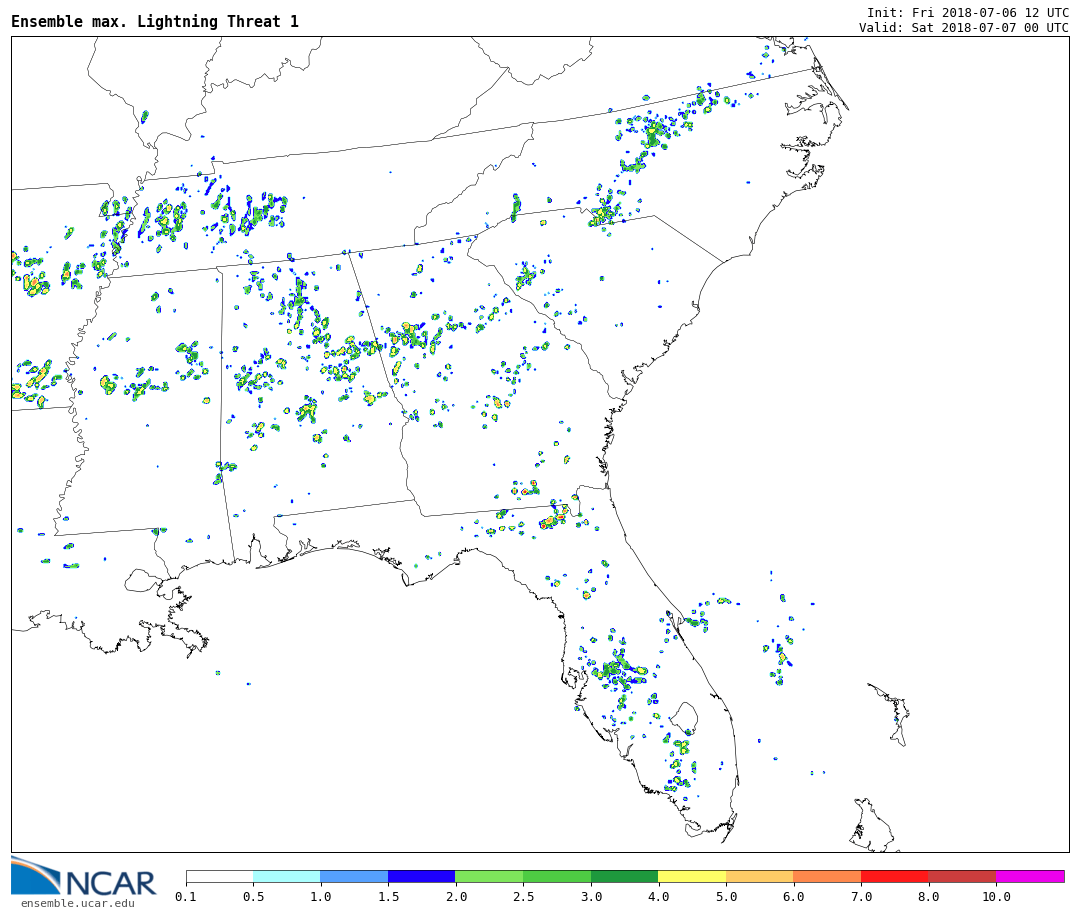This screenshot has height=915, width=1080.
Task: Click the light cyan 0.5–1.0 colorbar segment
Action: [287, 876]
